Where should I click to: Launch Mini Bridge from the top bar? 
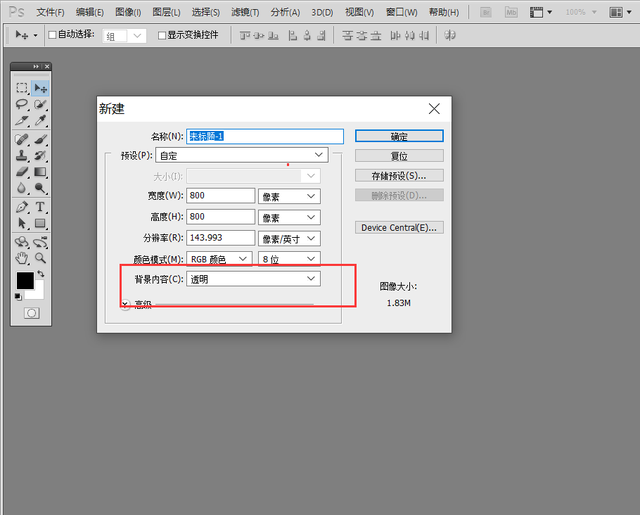pyautogui.click(x=511, y=12)
